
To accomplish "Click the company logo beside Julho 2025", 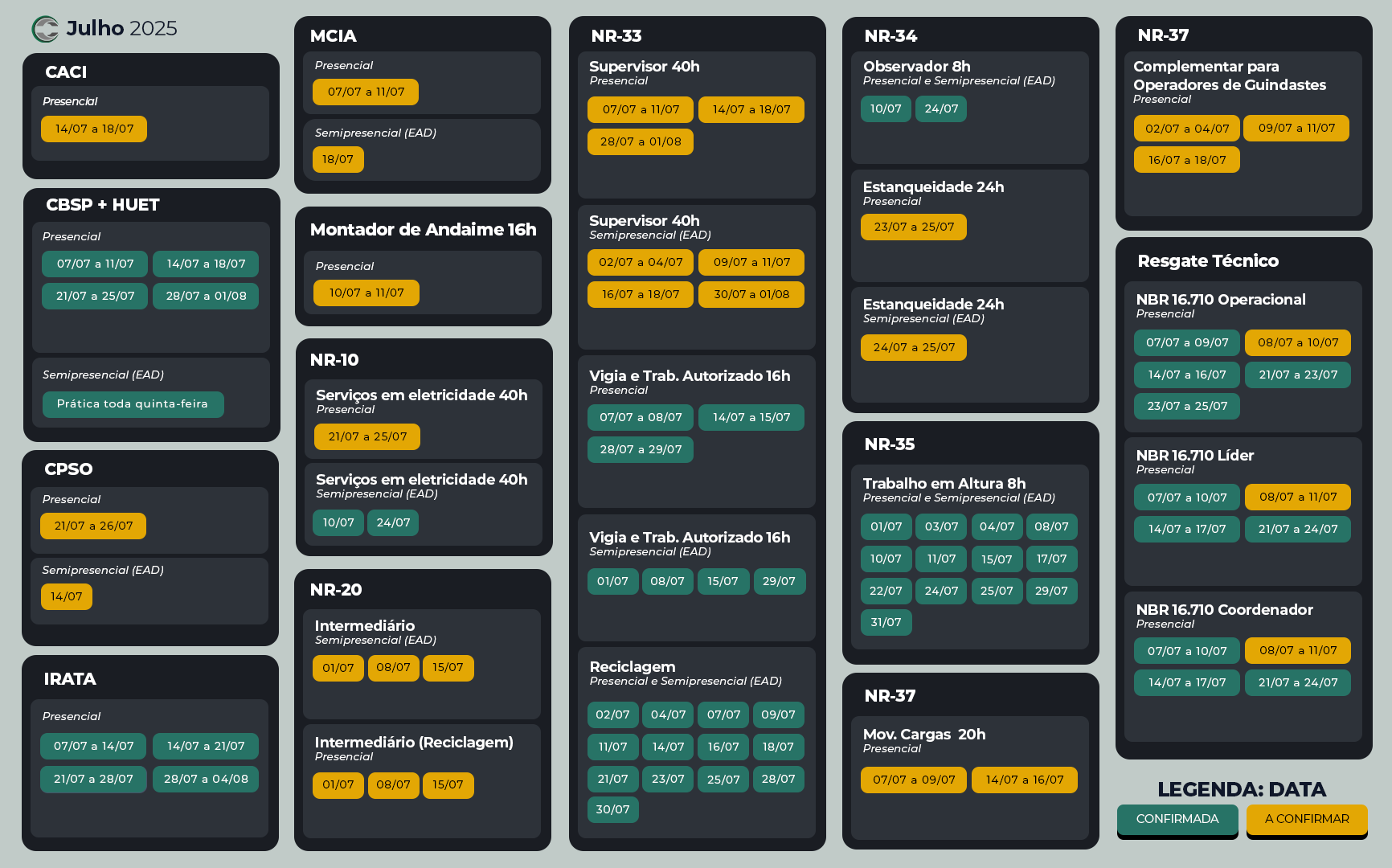I will tap(45, 29).
